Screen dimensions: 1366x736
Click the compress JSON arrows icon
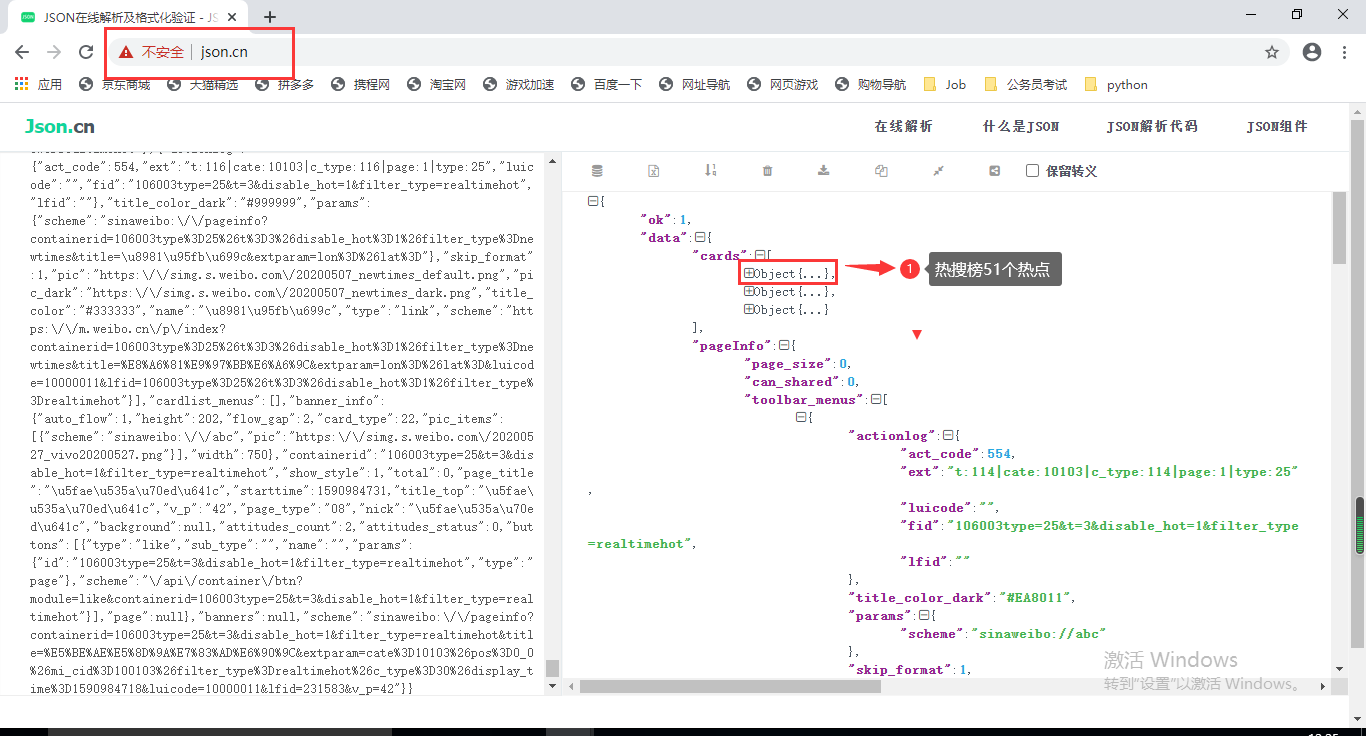coord(938,171)
